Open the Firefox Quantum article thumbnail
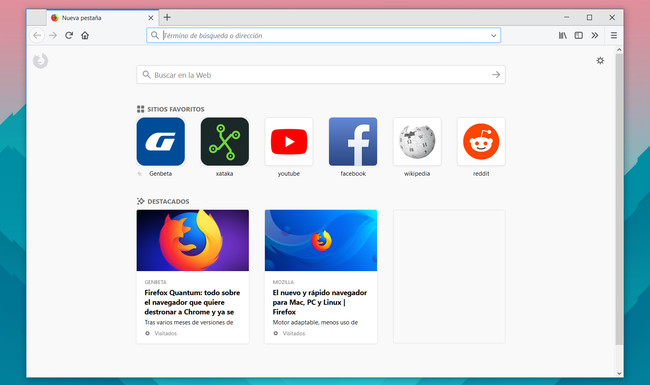650x385 pixels. coord(193,240)
